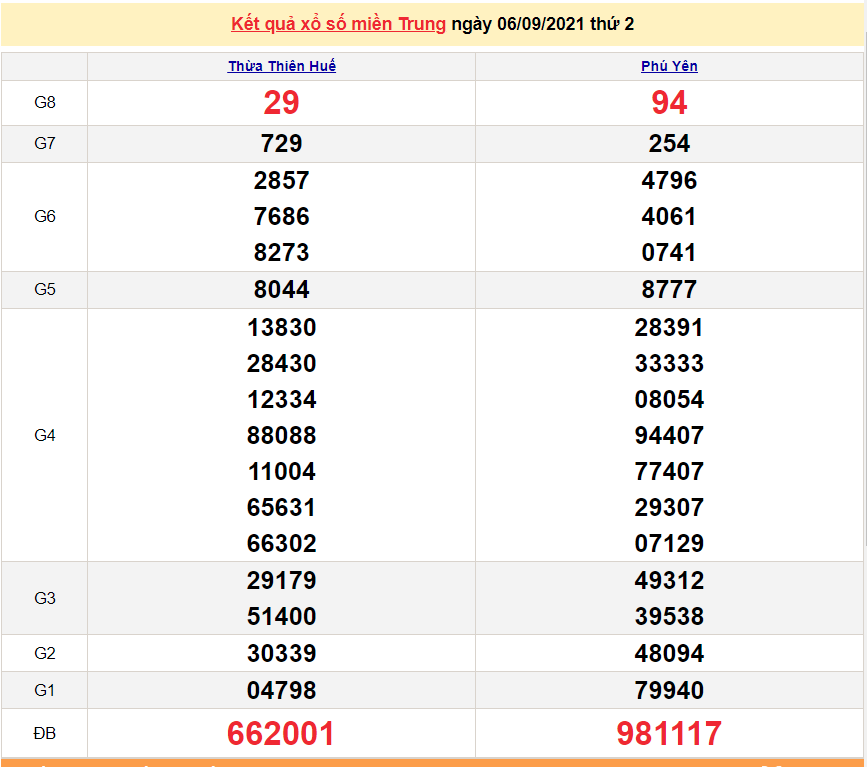Select the G2 number 30339
Viewport: 867px width, 767px height.
(x=281, y=653)
